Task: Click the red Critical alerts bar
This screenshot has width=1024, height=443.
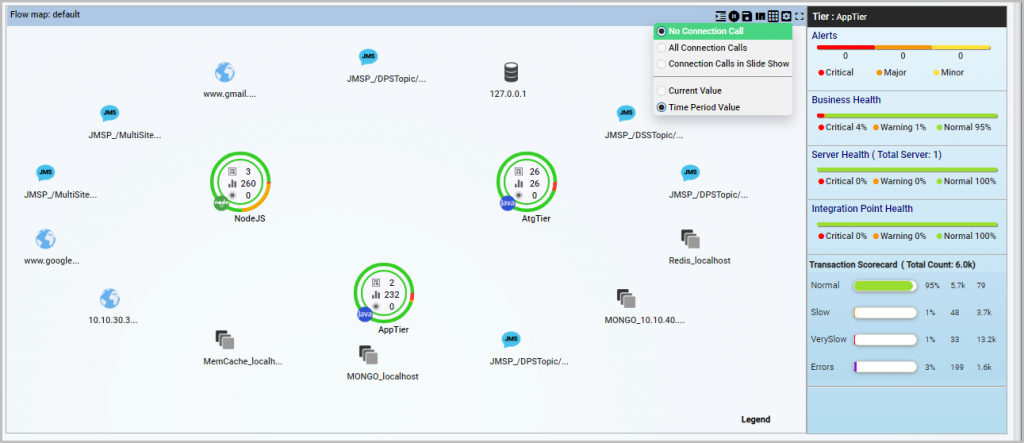Action: (x=845, y=47)
